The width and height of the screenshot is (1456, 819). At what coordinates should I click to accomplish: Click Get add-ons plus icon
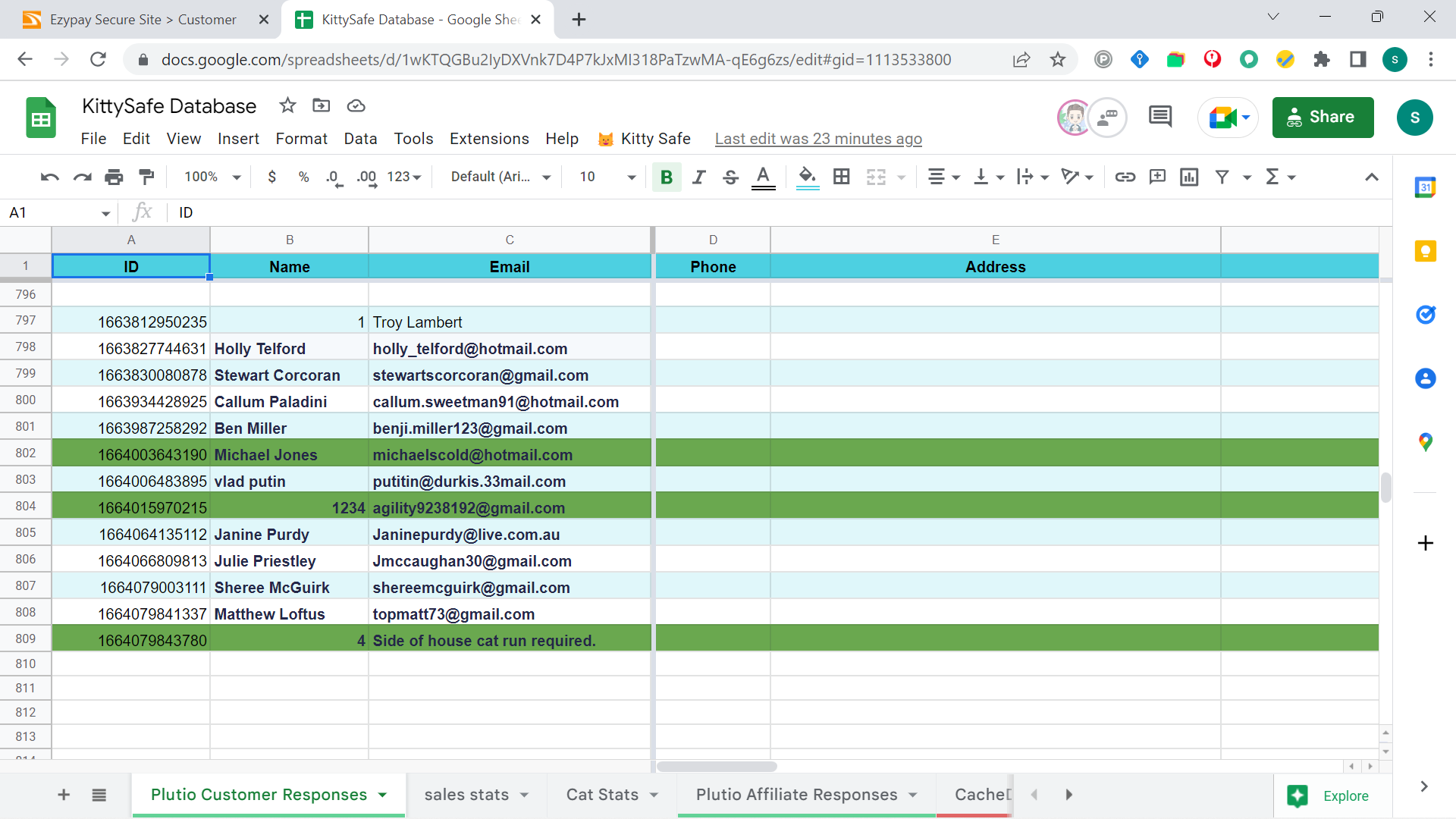[1425, 543]
